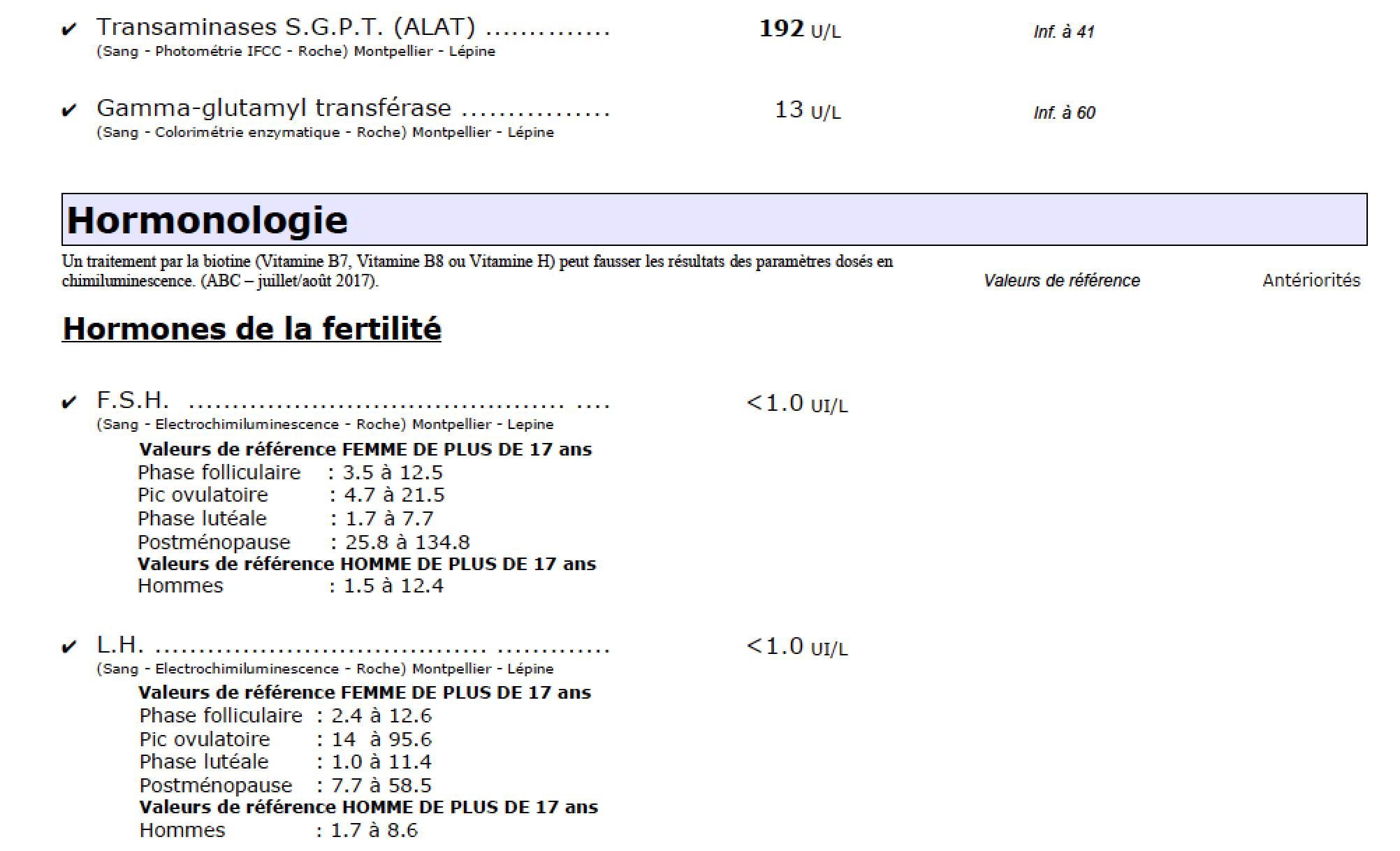Image resolution: width=1400 pixels, height=851 pixels.
Task: Click the F.S.H. Phase folliculaire range line
Action: pyautogui.click(x=290, y=472)
